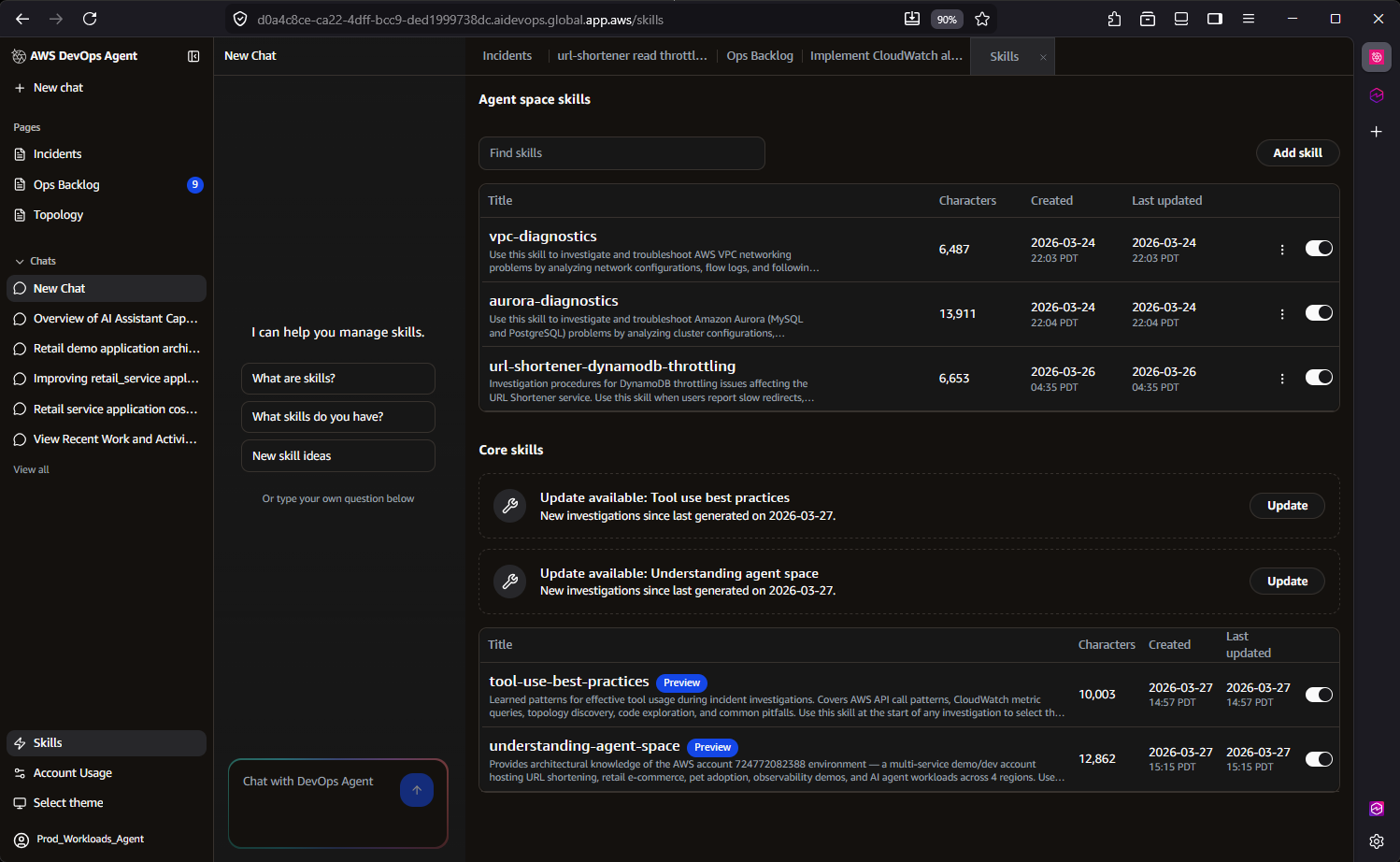This screenshot has height=862, width=1400.
Task: Open the Topology page
Action: 59,214
